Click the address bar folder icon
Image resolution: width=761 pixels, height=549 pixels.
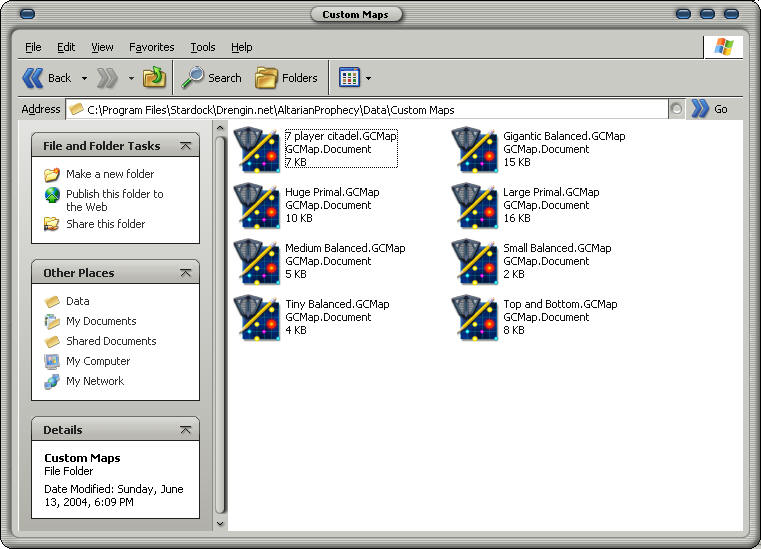point(76,109)
